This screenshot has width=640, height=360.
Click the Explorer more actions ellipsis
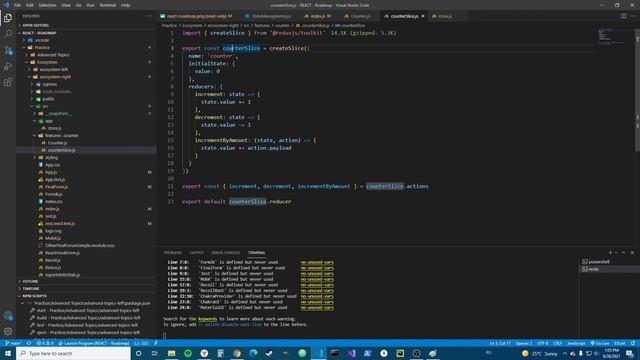(149, 16)
